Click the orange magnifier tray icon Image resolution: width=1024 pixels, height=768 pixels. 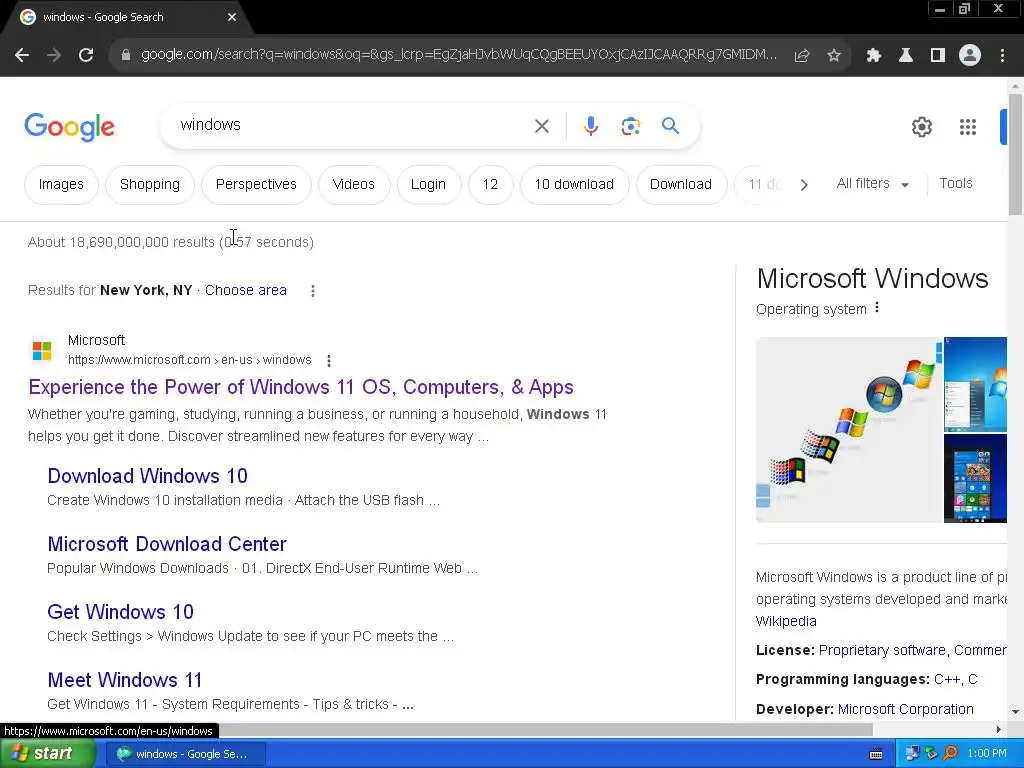[x=950, y=754]
